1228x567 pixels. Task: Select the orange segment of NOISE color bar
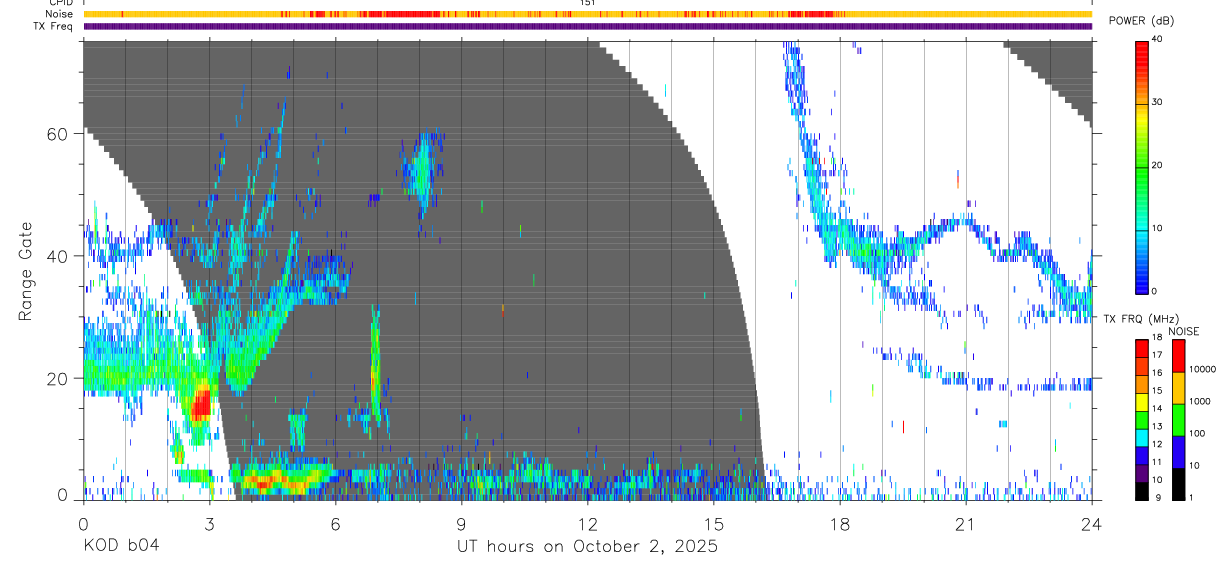pos(1178,387)
